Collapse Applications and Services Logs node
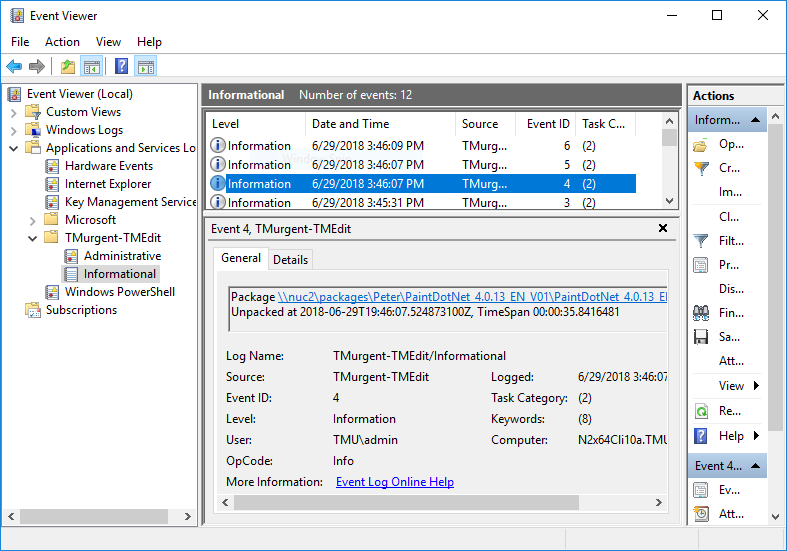Viewport: 787px width, 551px height. [x=14, y=149]
